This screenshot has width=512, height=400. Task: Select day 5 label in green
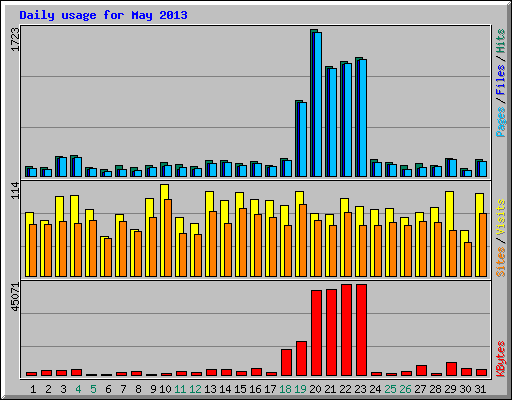click(93, 389)
